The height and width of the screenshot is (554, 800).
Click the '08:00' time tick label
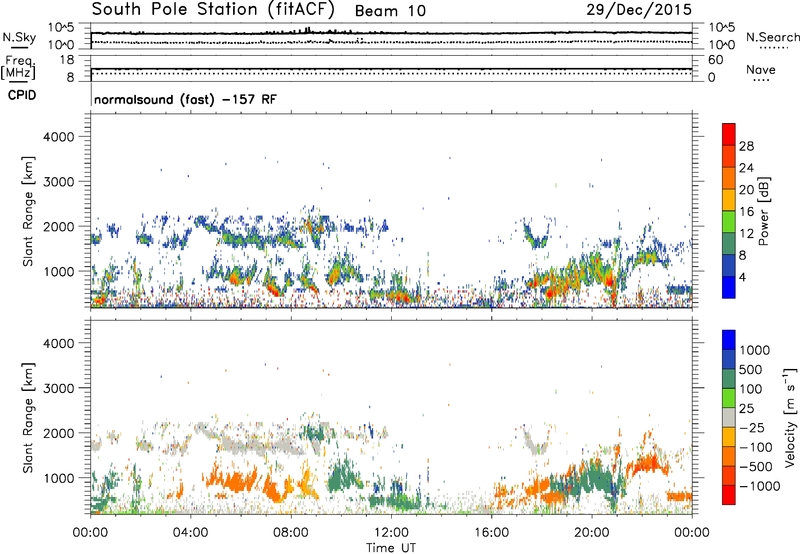[291, 533]
